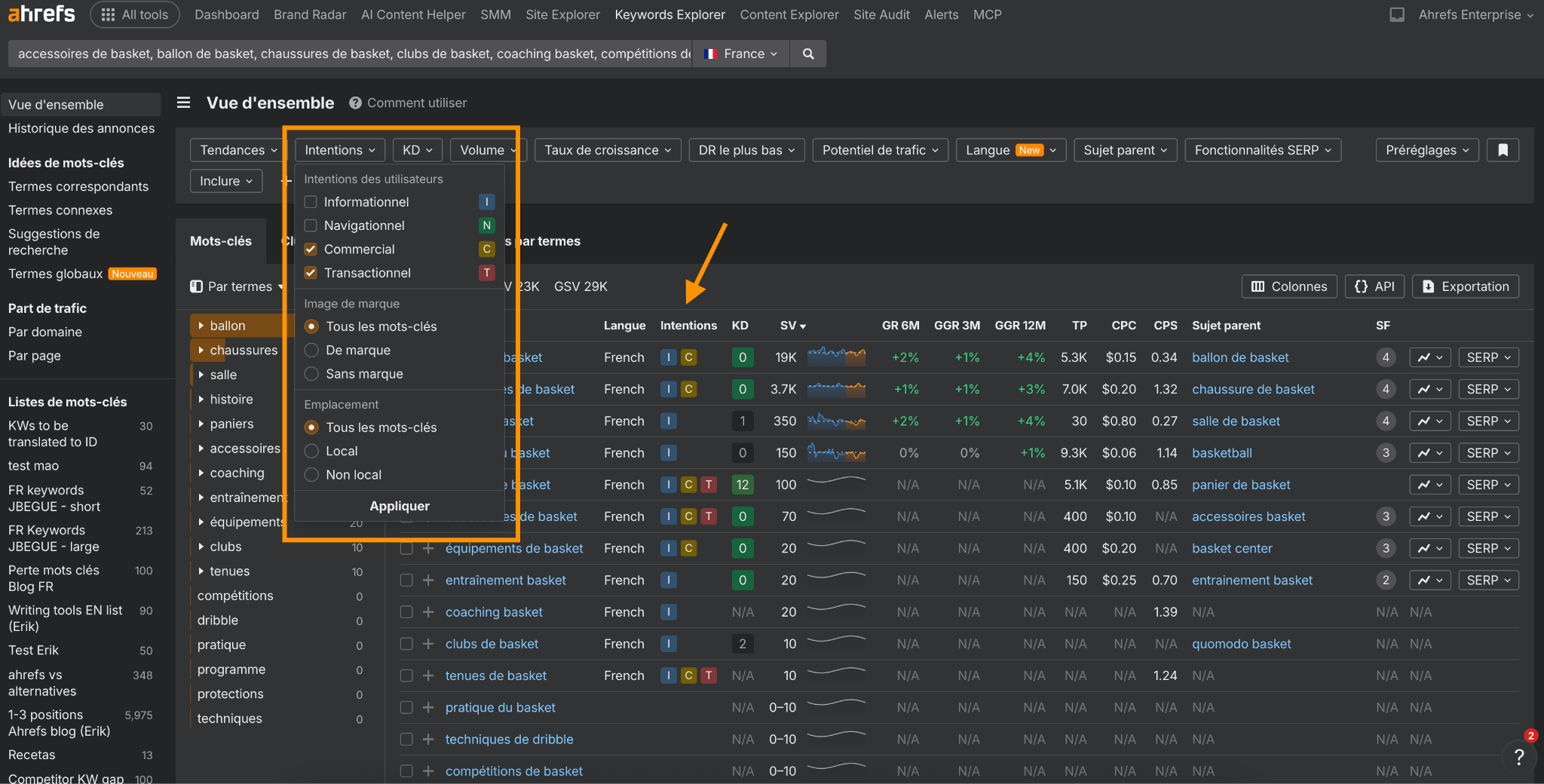Click the help question mark bubble
The width and height of the screenshot is (1544, 784).
(x=1518, y=757)
